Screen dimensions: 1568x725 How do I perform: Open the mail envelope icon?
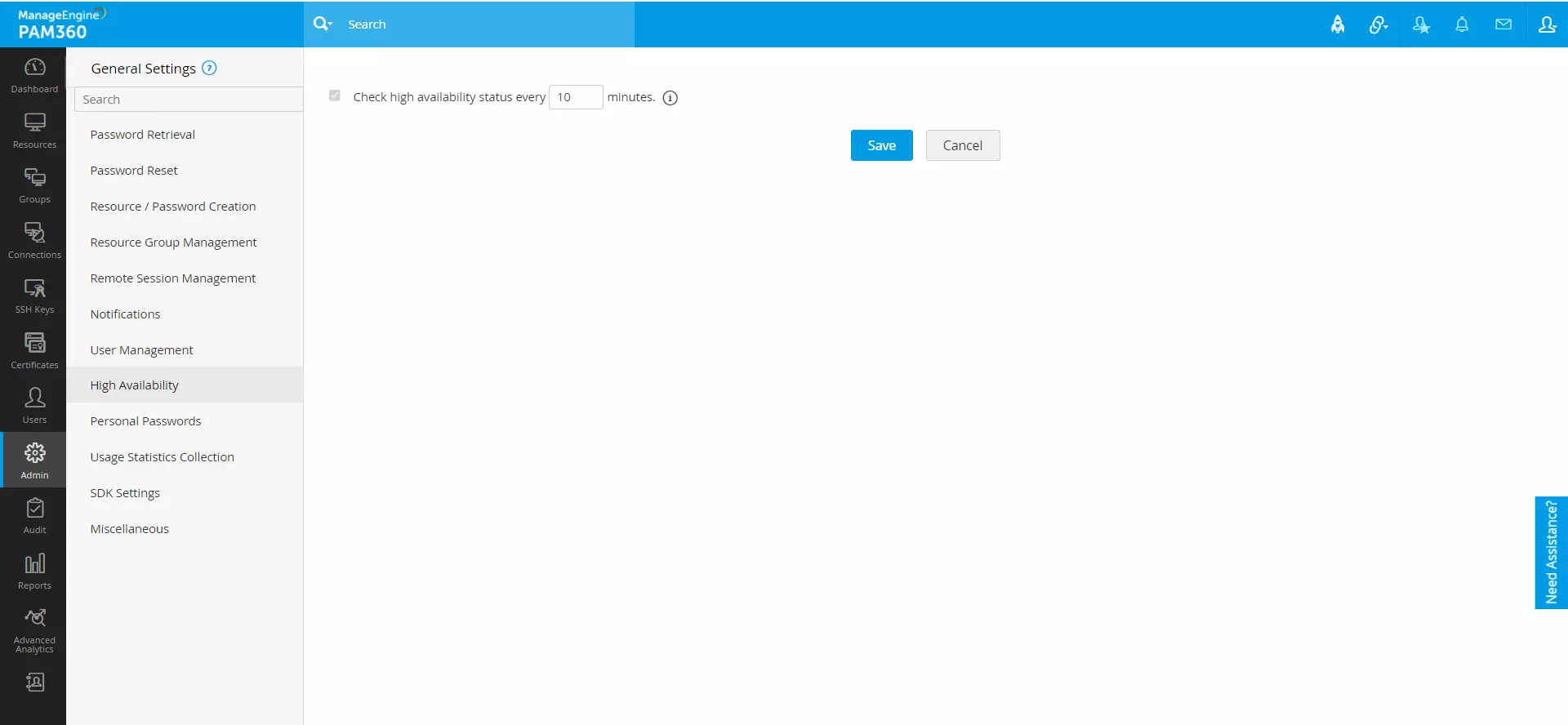pos(1503,24)
